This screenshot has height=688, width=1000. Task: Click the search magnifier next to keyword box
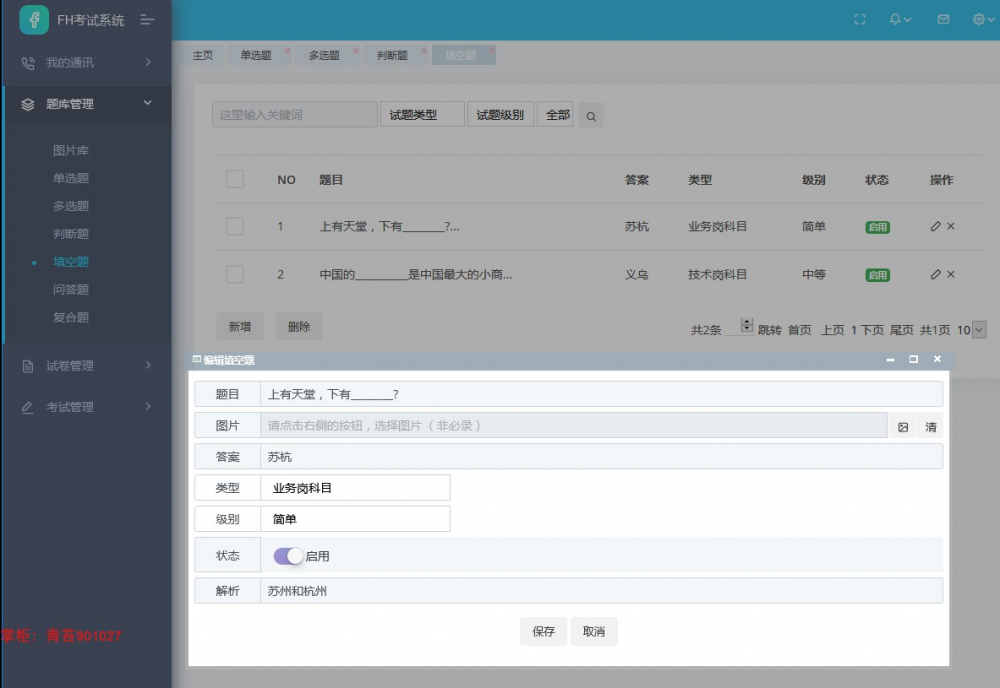[x=590, y=115]
